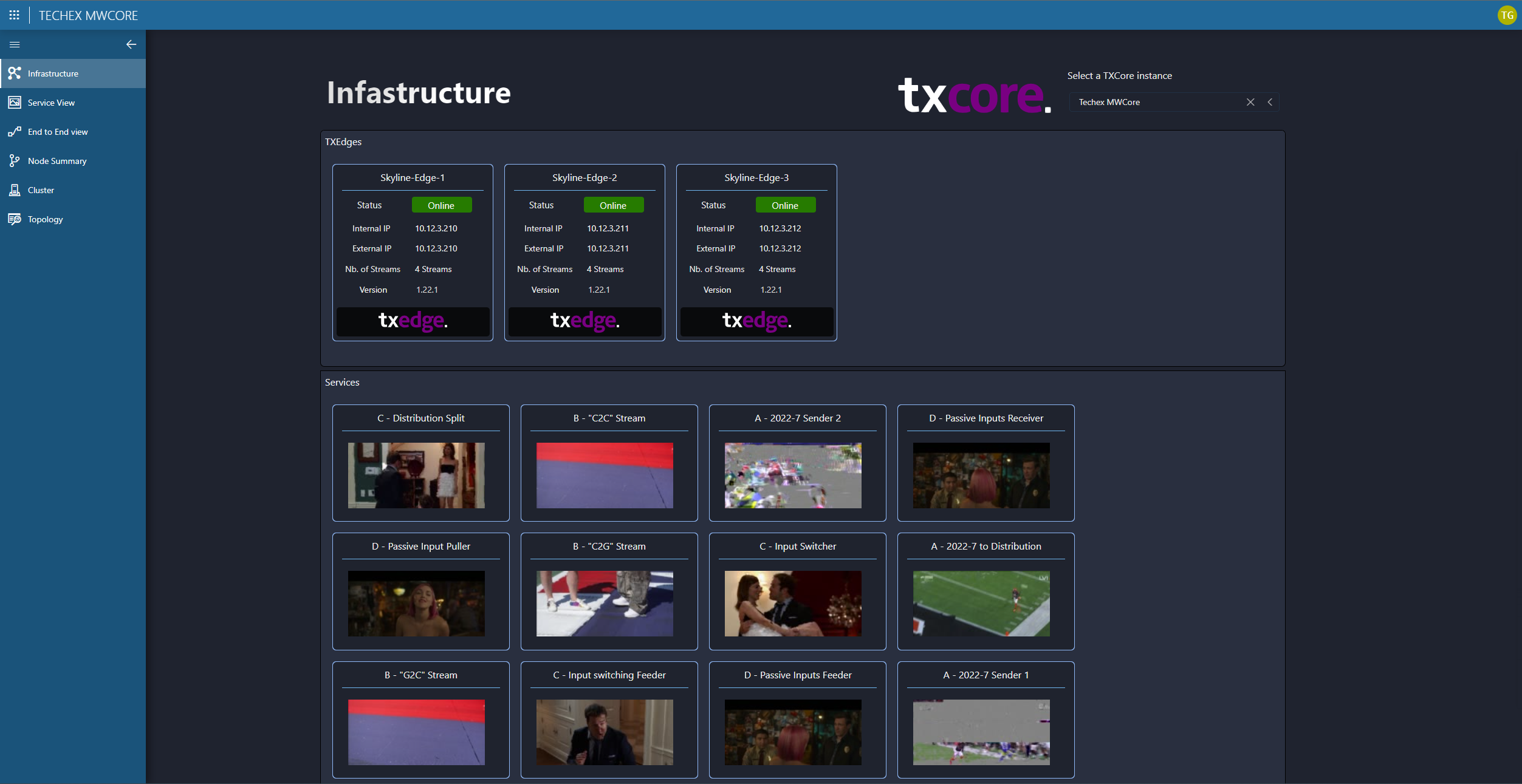Open D - Passive Inputs Receiver thumbnail
Viewport: 1522px width, 784px height.
coord(981,476)
